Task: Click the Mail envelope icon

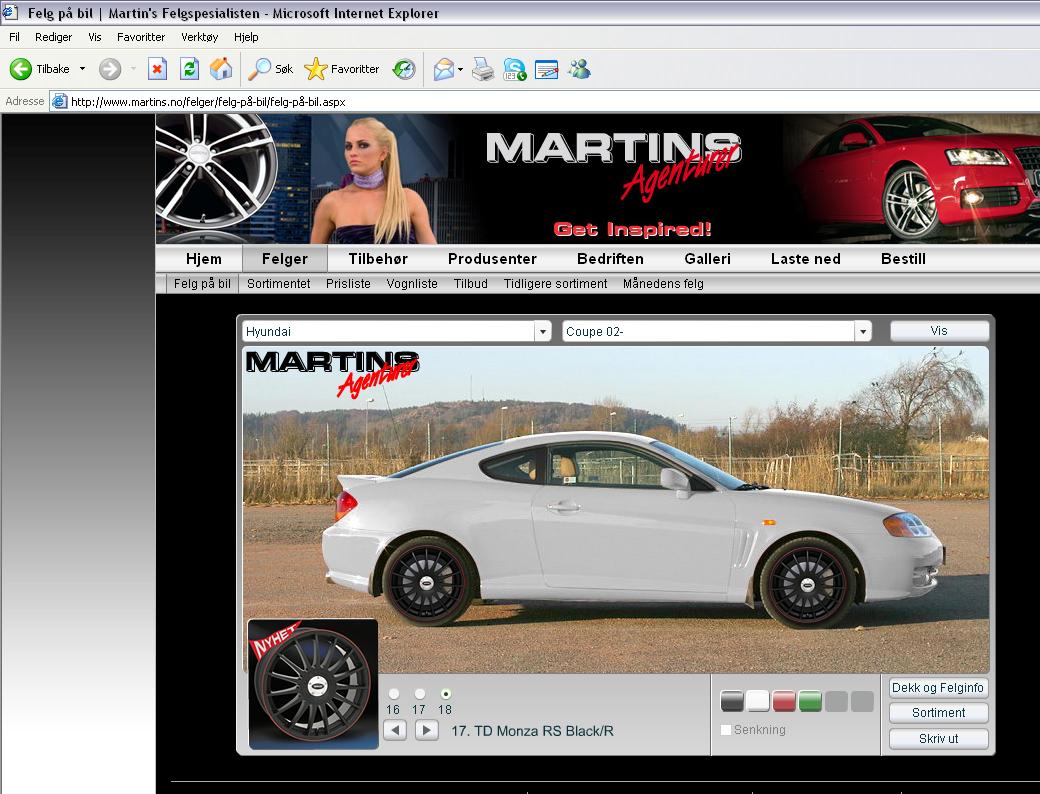Action: [x=444, y=69]
